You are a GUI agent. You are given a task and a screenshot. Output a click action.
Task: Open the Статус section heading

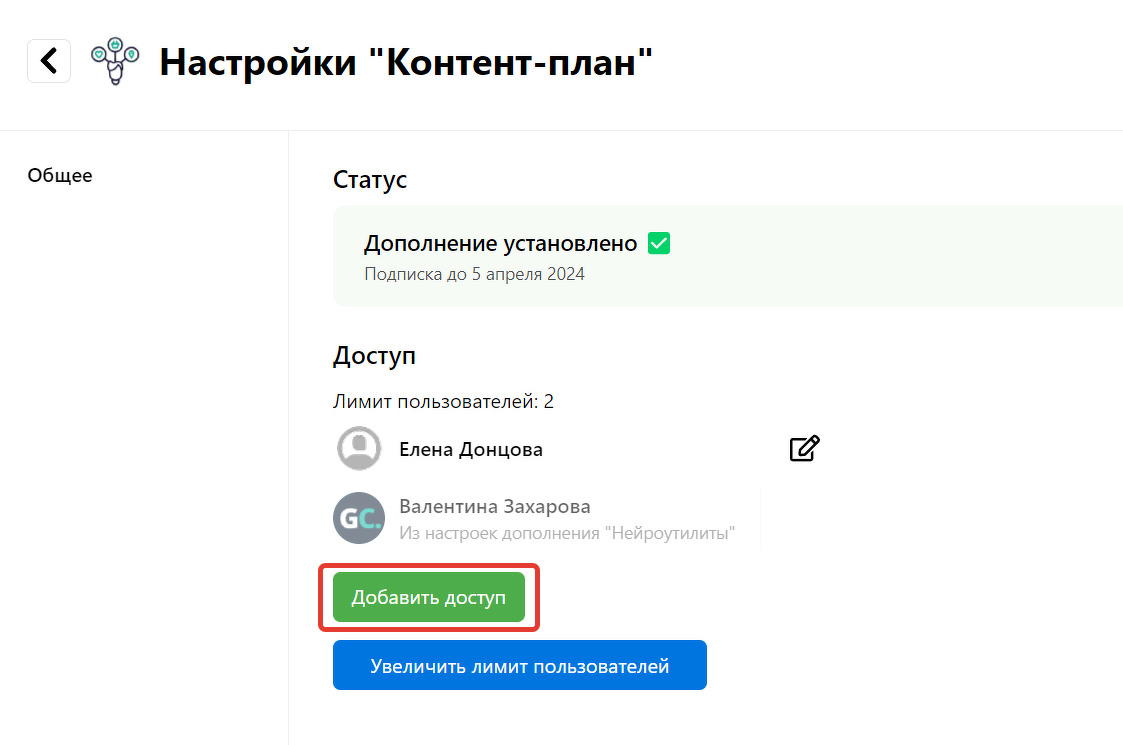click(x=369, y=180)
